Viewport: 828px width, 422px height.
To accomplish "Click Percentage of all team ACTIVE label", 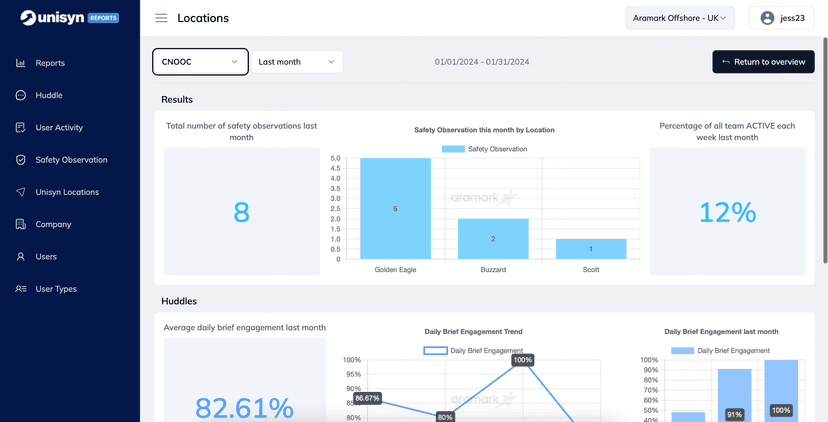I will [x=727, y=132].
